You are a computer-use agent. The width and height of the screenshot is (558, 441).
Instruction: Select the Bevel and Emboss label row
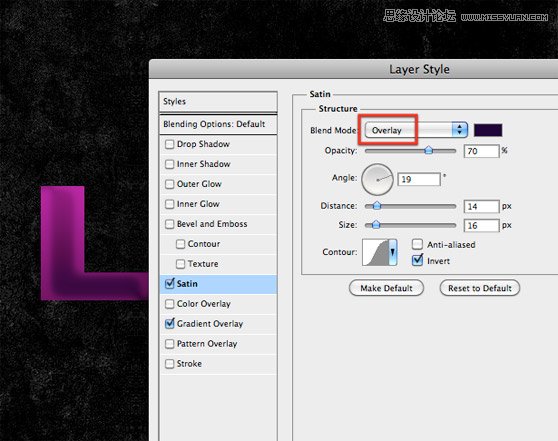point(218,224)
